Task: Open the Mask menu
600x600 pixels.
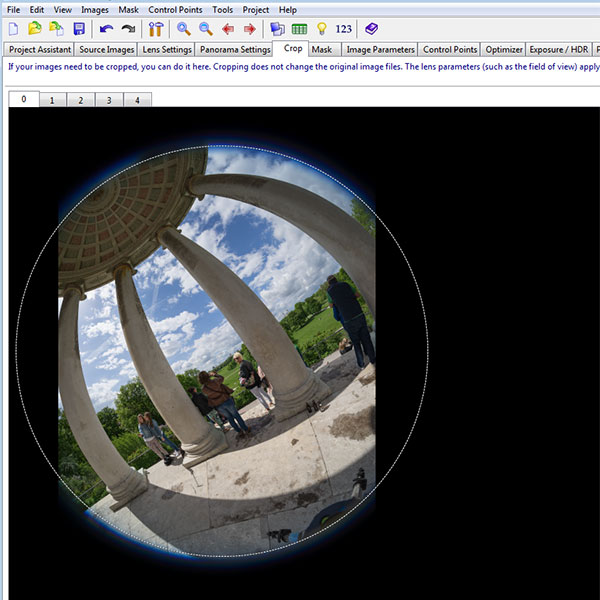Action: click(x=128, y=9)
